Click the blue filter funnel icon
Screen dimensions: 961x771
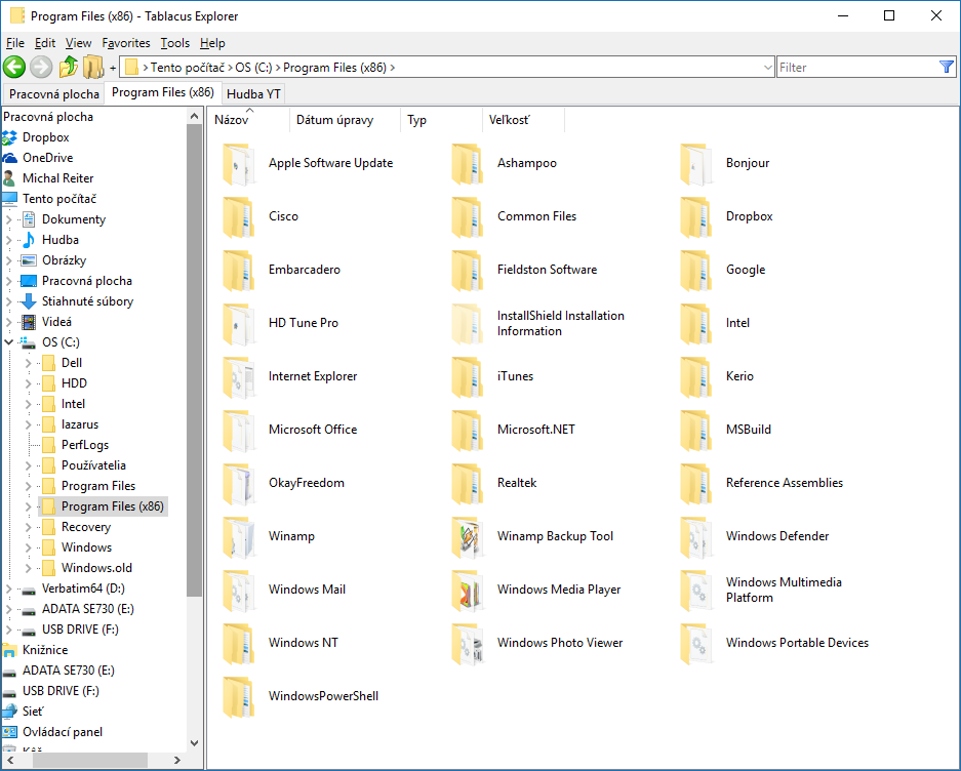[946, 67]
